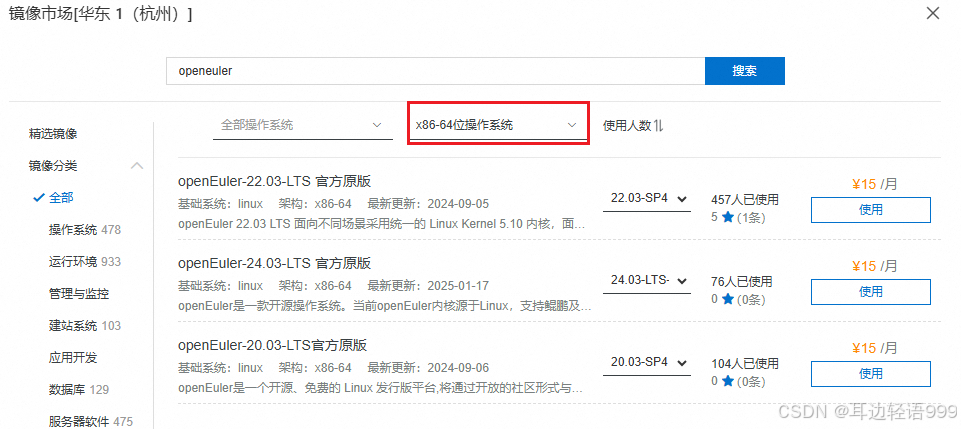Image resolution: width=961 pixels, height=429 pixels.
Task: Select the 应用开发 category
Action: [x=73, y=357]
